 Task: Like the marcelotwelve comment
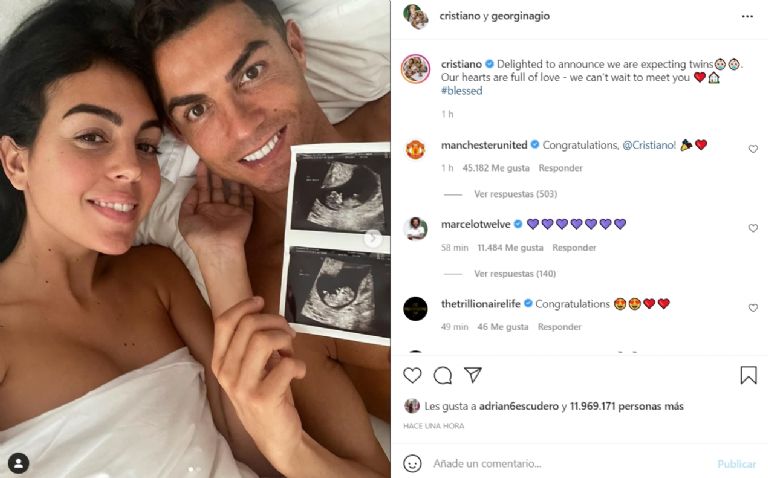point(753,228)
